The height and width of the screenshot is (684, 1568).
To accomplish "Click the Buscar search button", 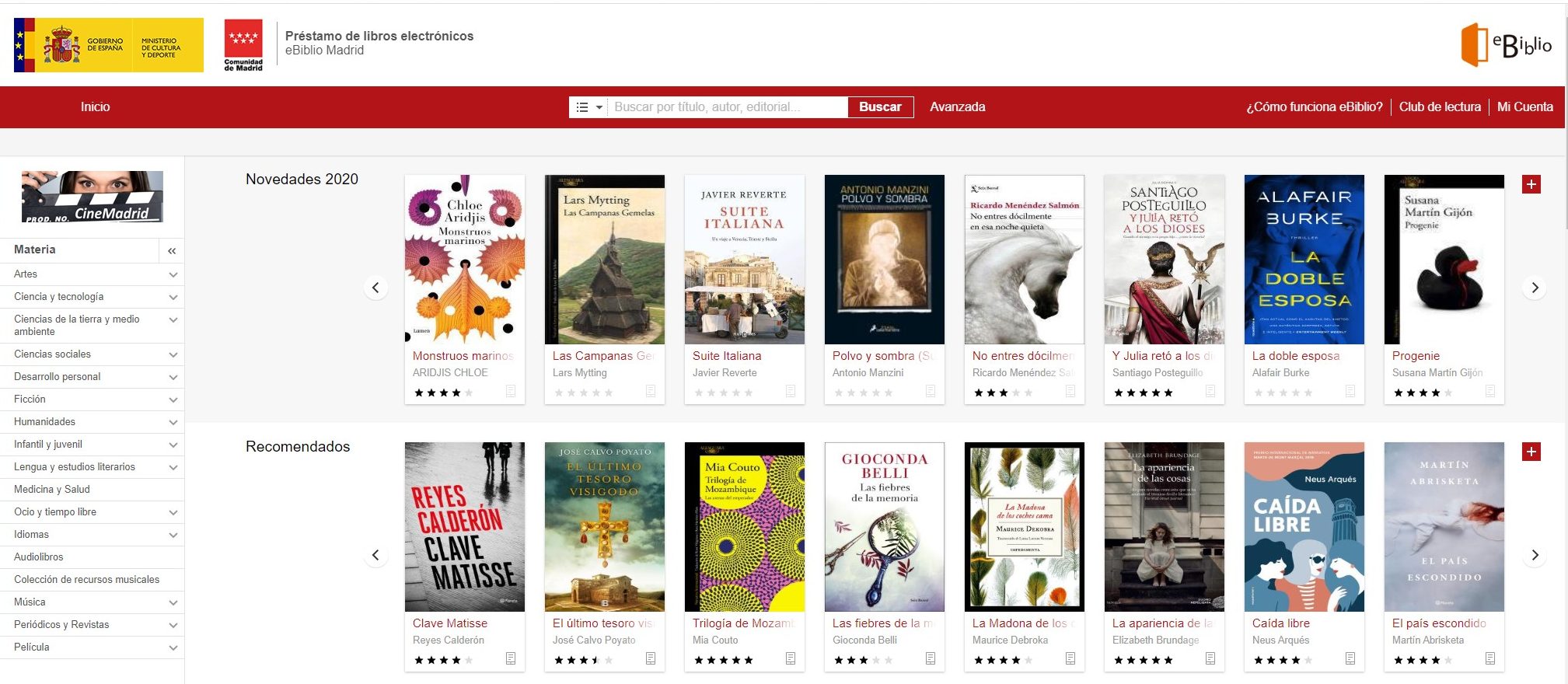I will point(880,107).
